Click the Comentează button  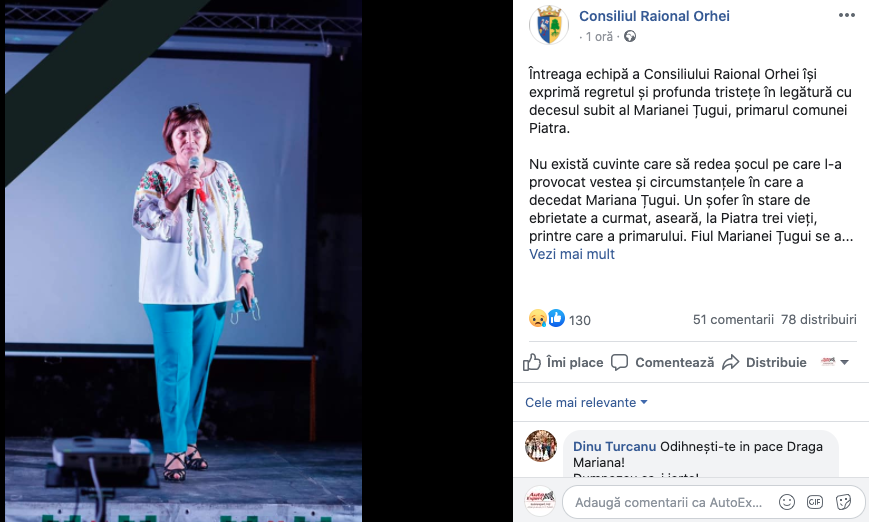[x=662, y=362]
